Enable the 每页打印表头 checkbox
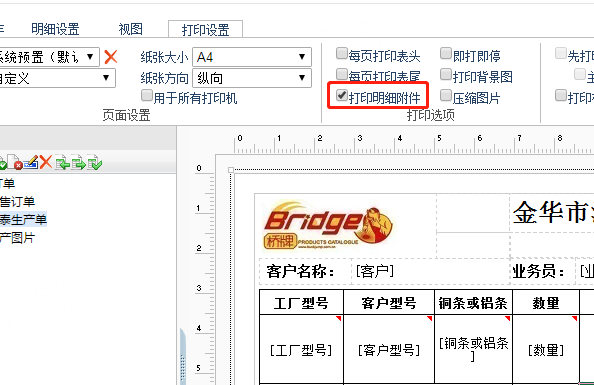594x385 pixels. [x=342, y=53]
